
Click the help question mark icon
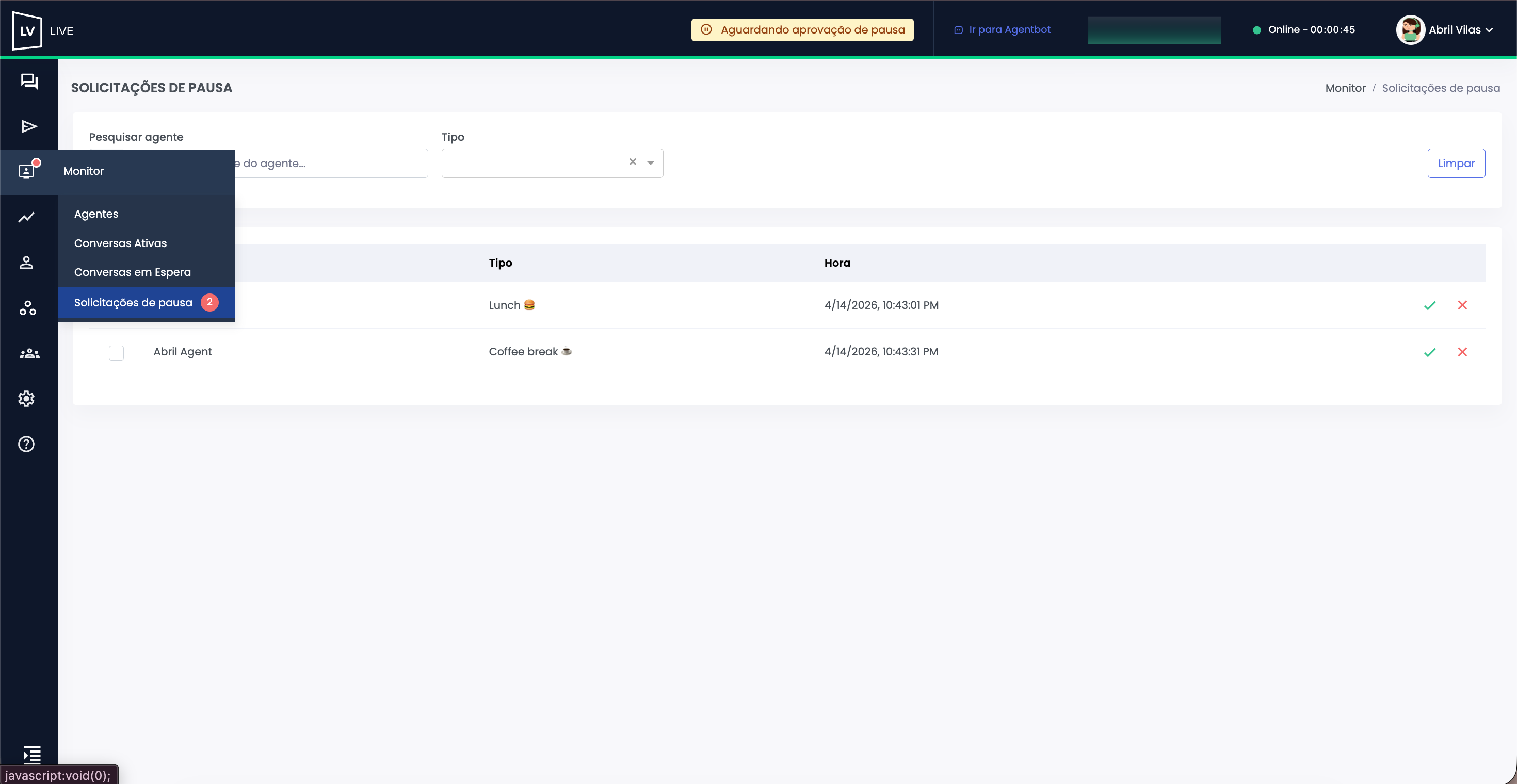pyautogui.click(x=26, y=444)
